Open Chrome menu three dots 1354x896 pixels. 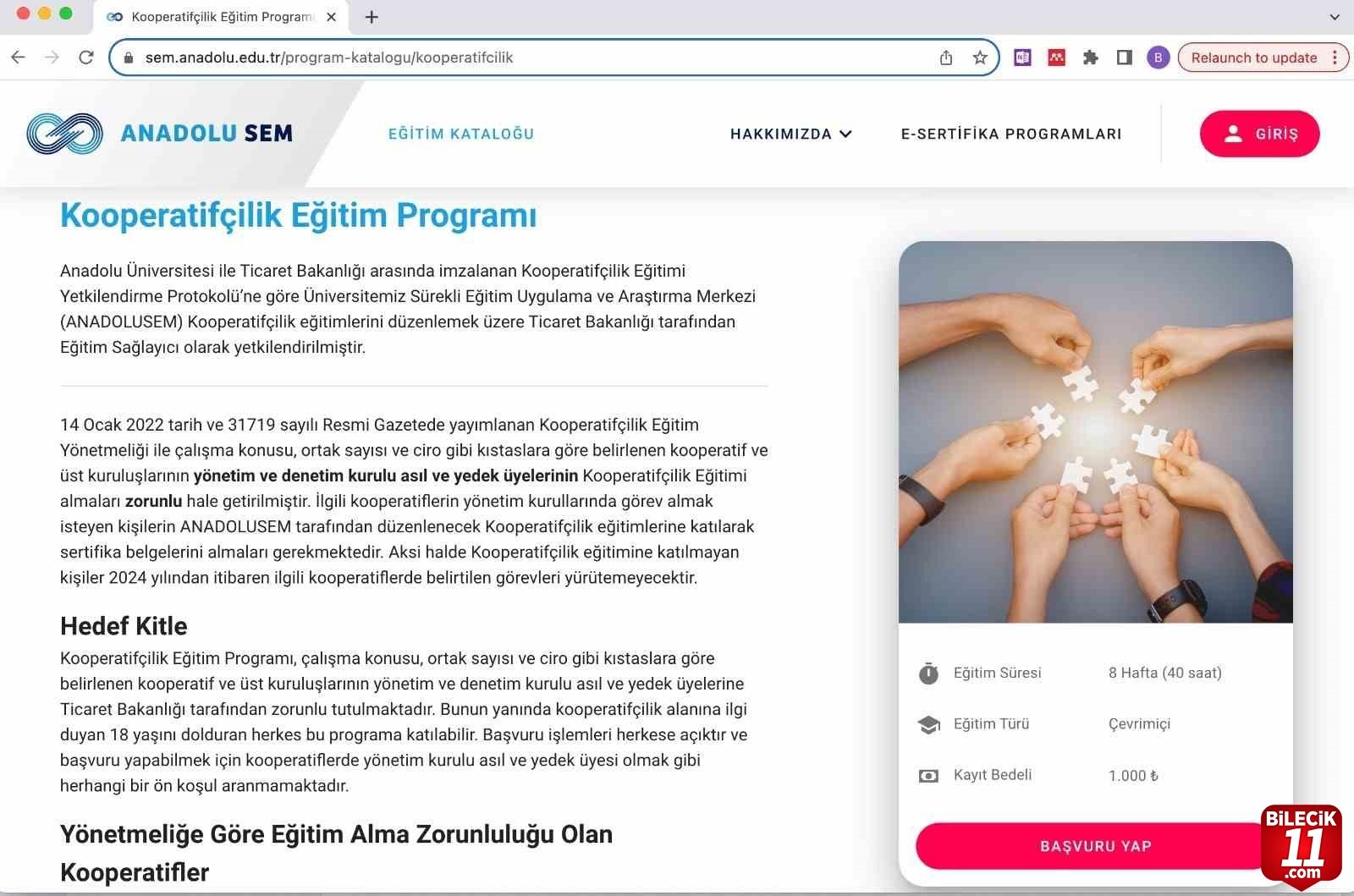point(1335,58)
